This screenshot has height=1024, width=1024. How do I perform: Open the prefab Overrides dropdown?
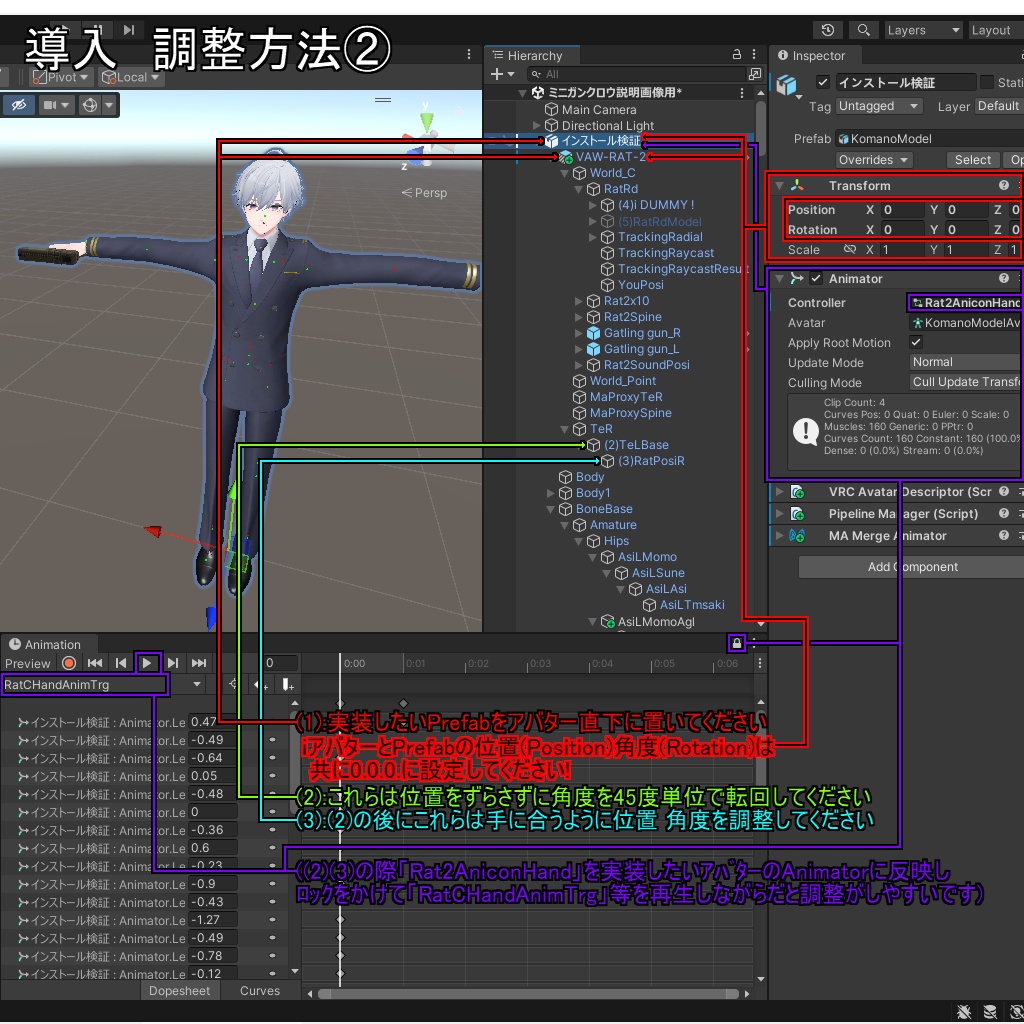point(874,160)
